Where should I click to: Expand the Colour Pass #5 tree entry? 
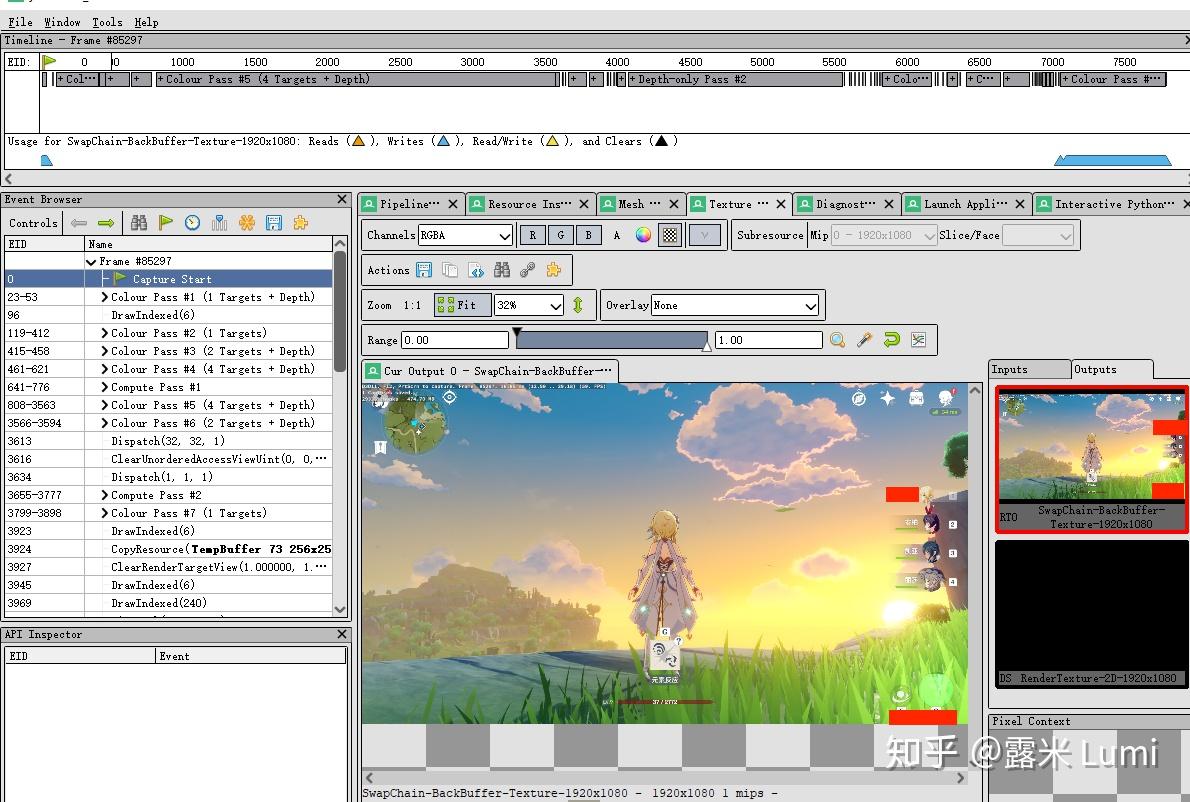(104, 405)
